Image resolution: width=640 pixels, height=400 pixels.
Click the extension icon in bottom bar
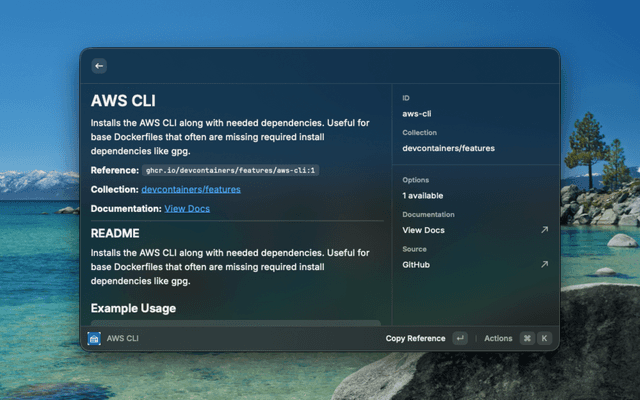tap(94, 339)
